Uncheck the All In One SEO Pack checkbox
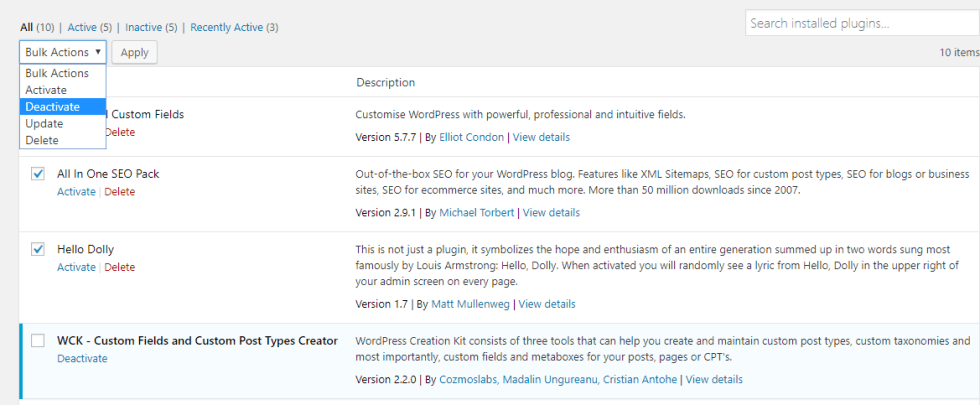Viewport: 980px width, 405px height. 38,174
